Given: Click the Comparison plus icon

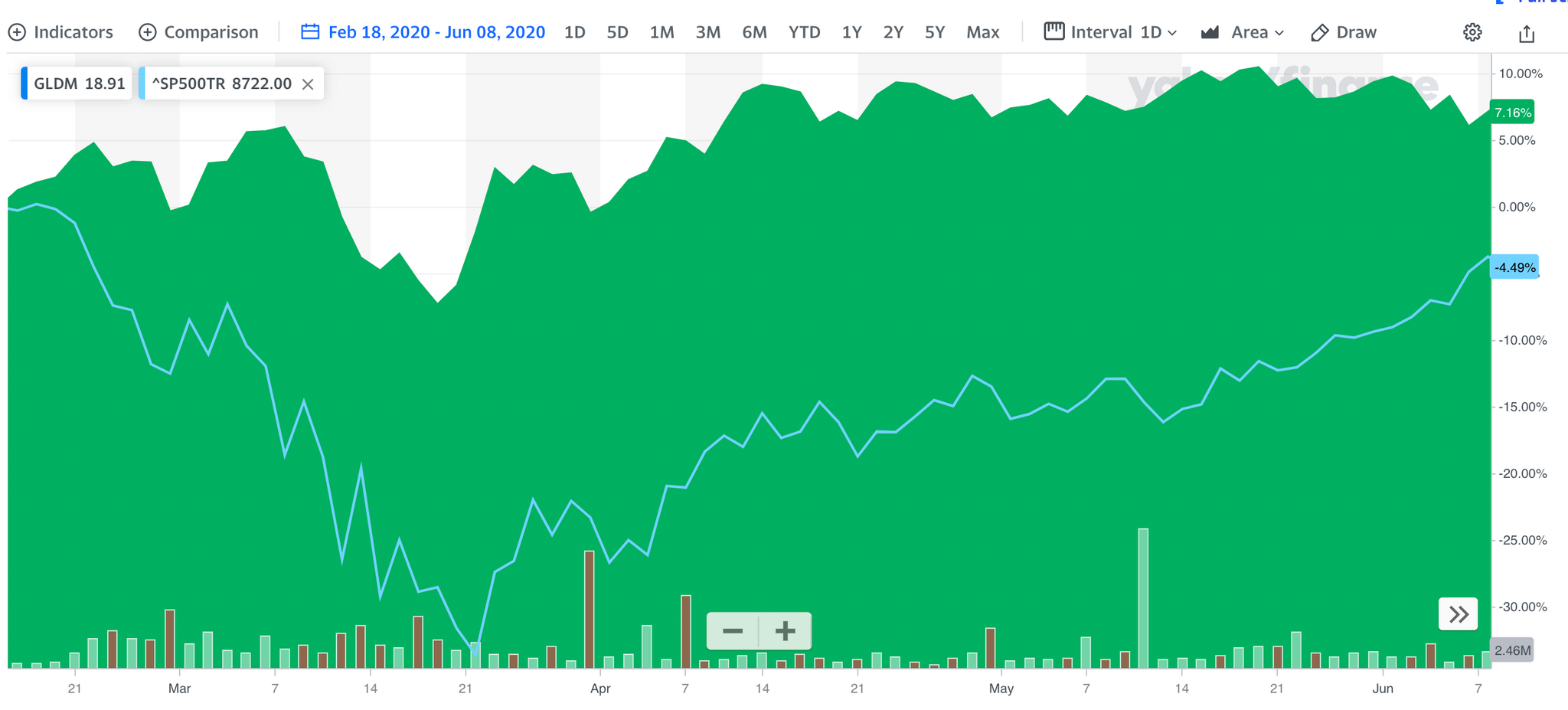Looking at the screenshot, I should [148, 32].
